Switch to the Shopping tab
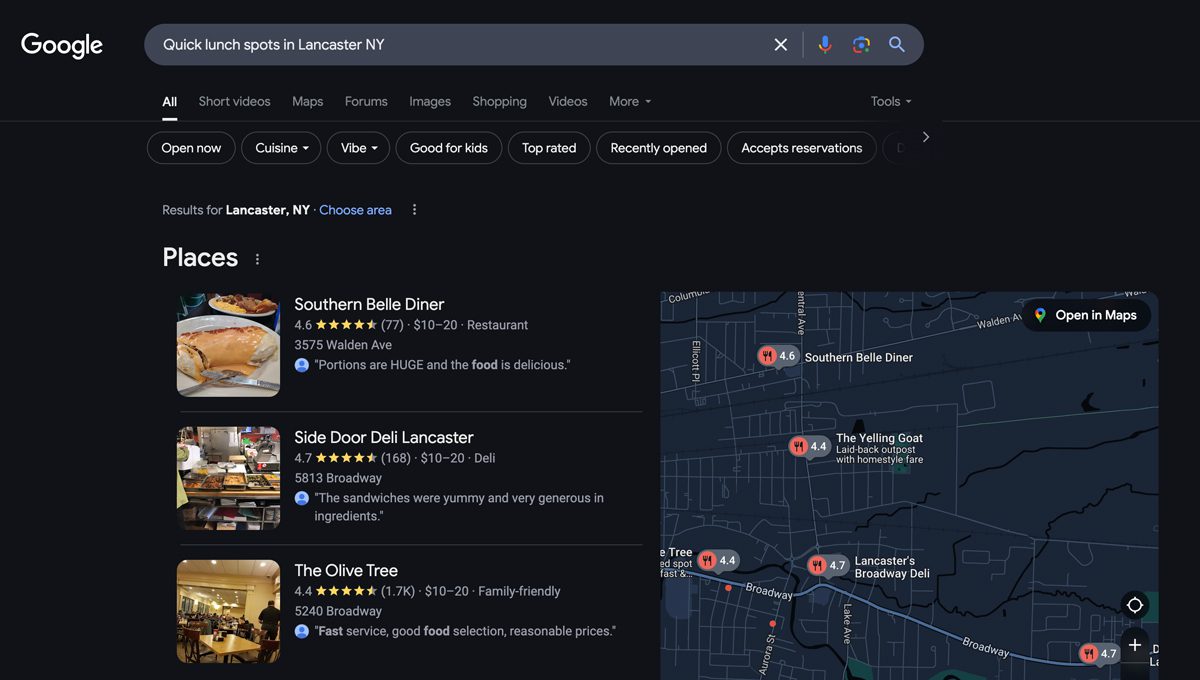The image size is (1200, 680). (499, 101)
